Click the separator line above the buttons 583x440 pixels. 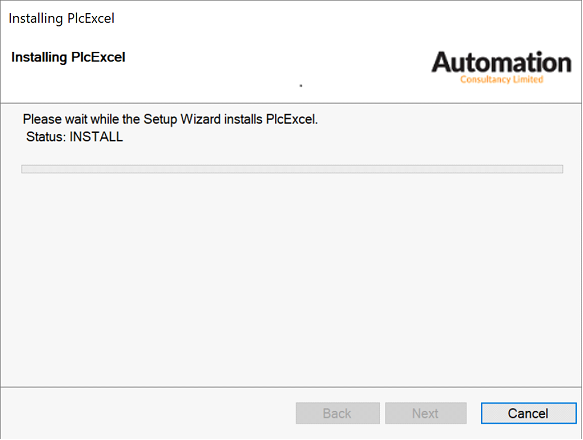291,387
